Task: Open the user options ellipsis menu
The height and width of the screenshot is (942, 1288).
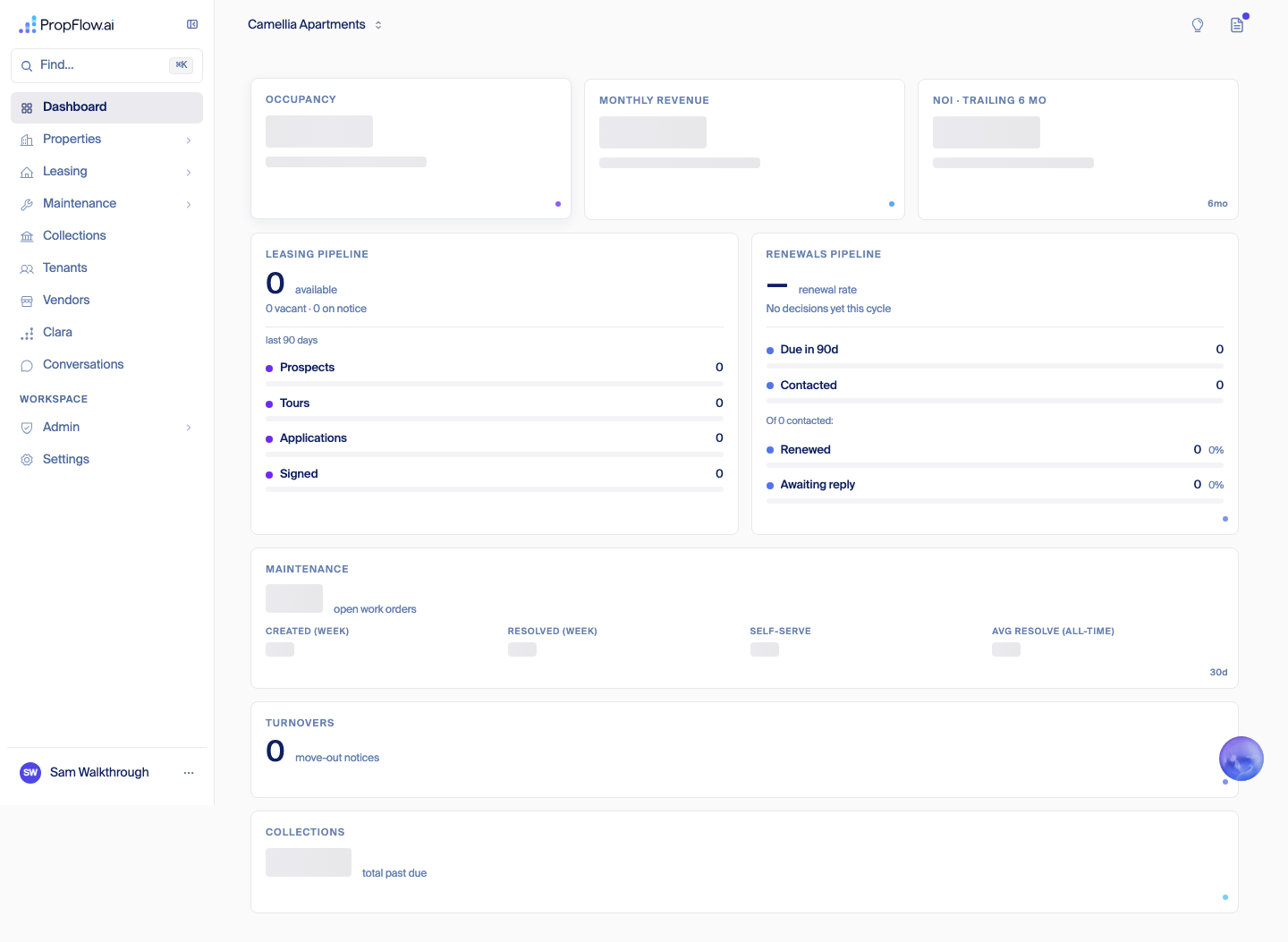Action: point(189,773)
